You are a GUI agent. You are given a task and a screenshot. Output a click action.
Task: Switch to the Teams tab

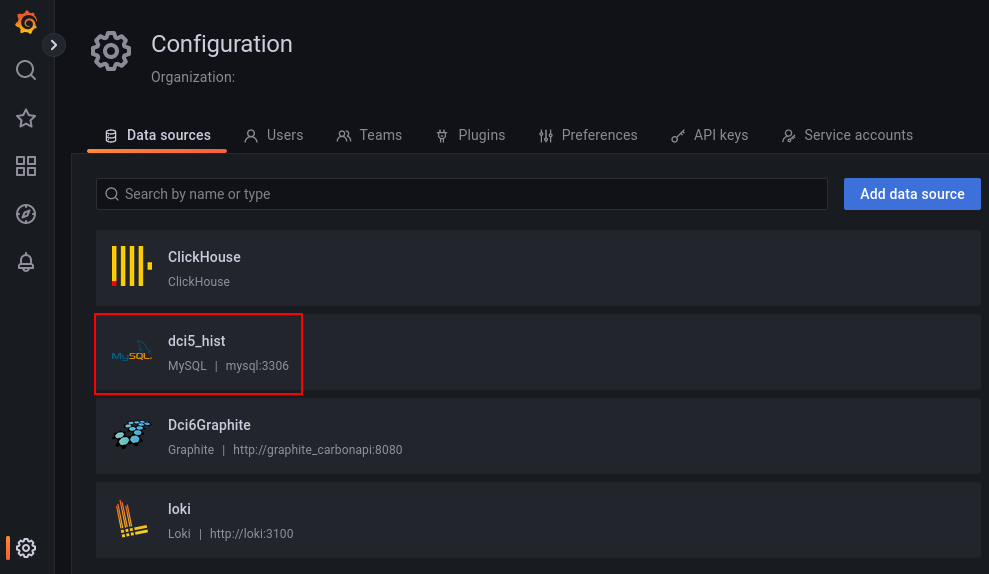click(369, 135)
